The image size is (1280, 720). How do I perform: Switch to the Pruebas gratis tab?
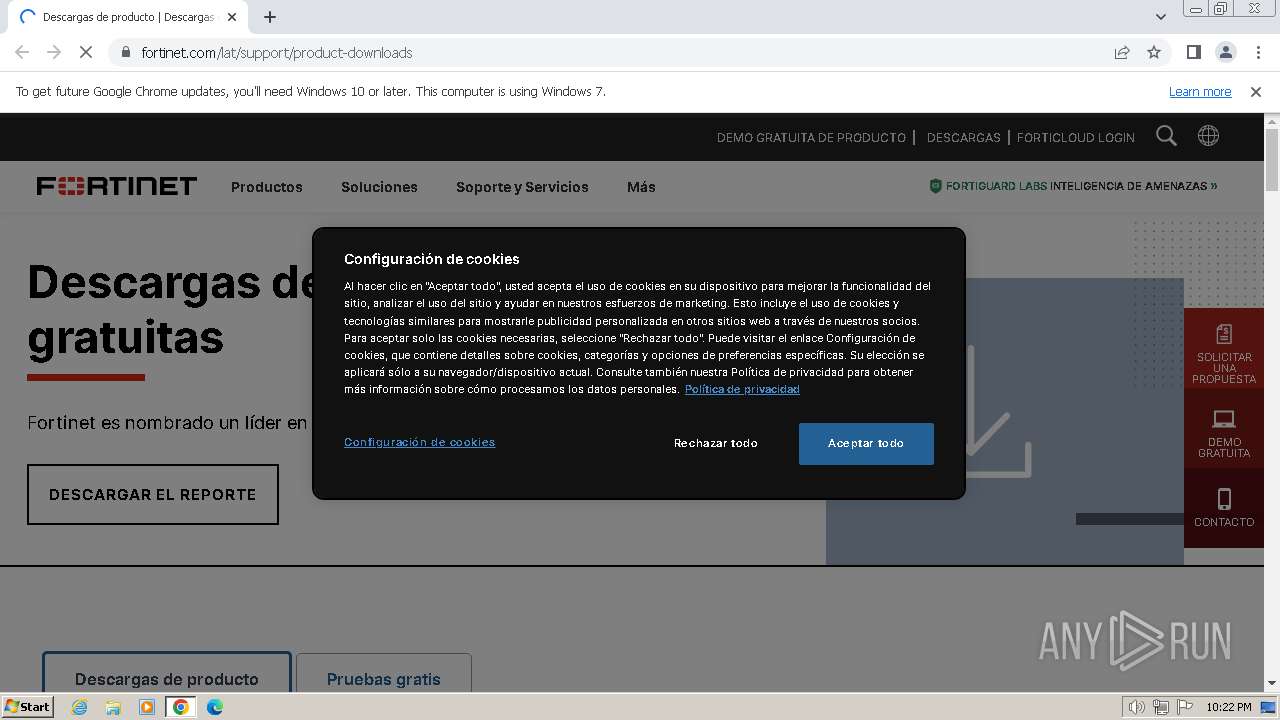384,673
